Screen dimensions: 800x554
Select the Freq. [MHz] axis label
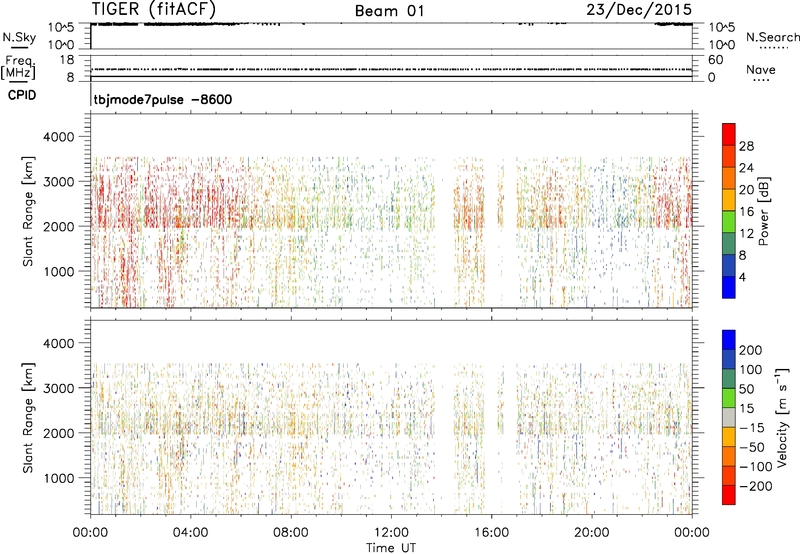(x=18, y=68)
